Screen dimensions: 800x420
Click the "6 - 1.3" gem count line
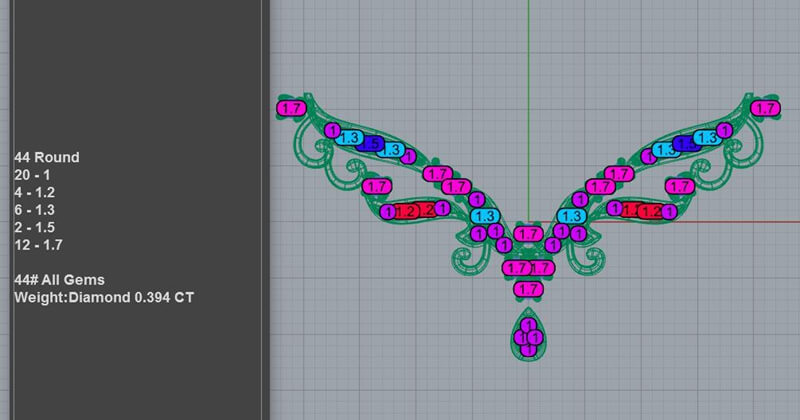click(x=34, y=210)
